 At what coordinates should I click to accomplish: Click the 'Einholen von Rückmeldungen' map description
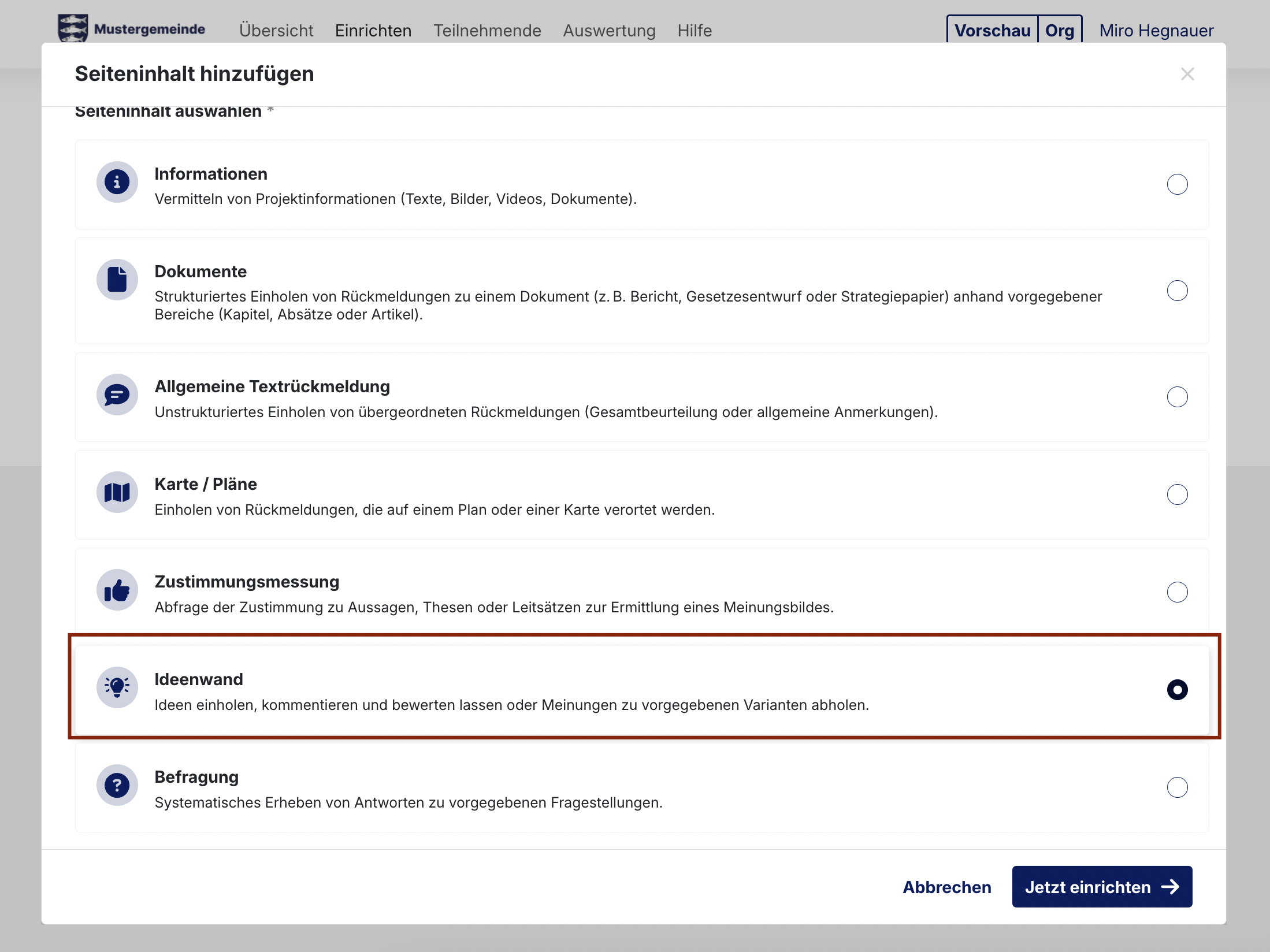(x=435, y=510)
